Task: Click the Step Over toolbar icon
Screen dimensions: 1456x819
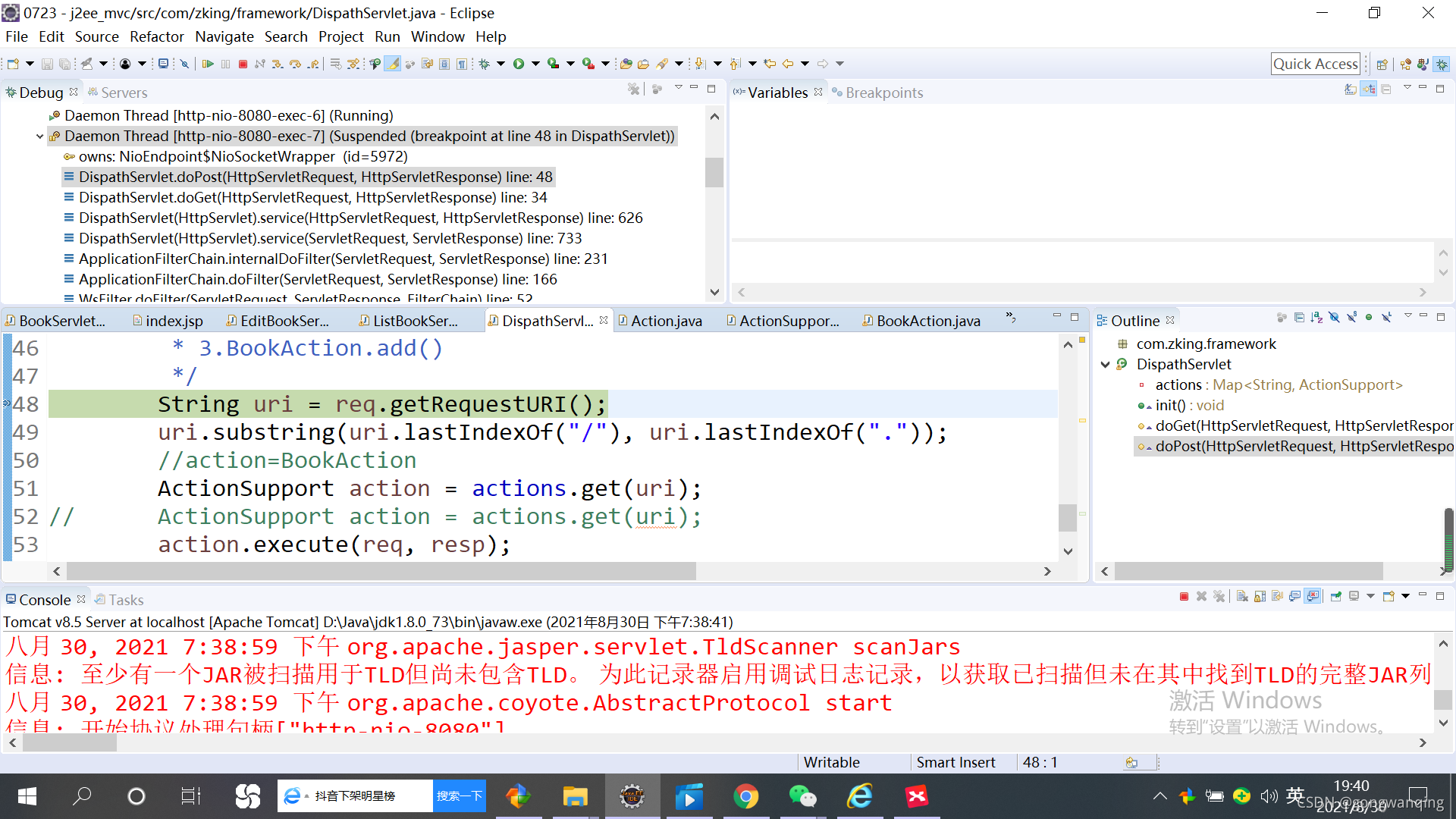Action: pos(295,64)
